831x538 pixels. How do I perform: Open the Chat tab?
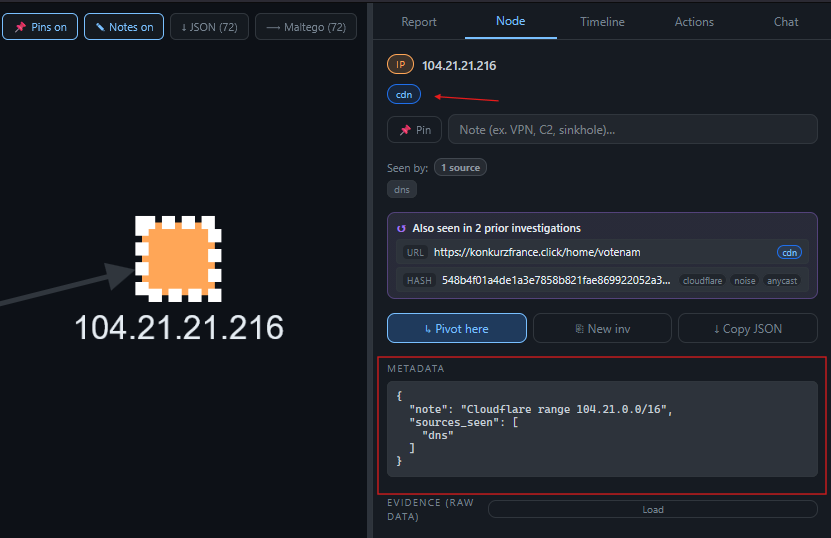click(785, 22)
